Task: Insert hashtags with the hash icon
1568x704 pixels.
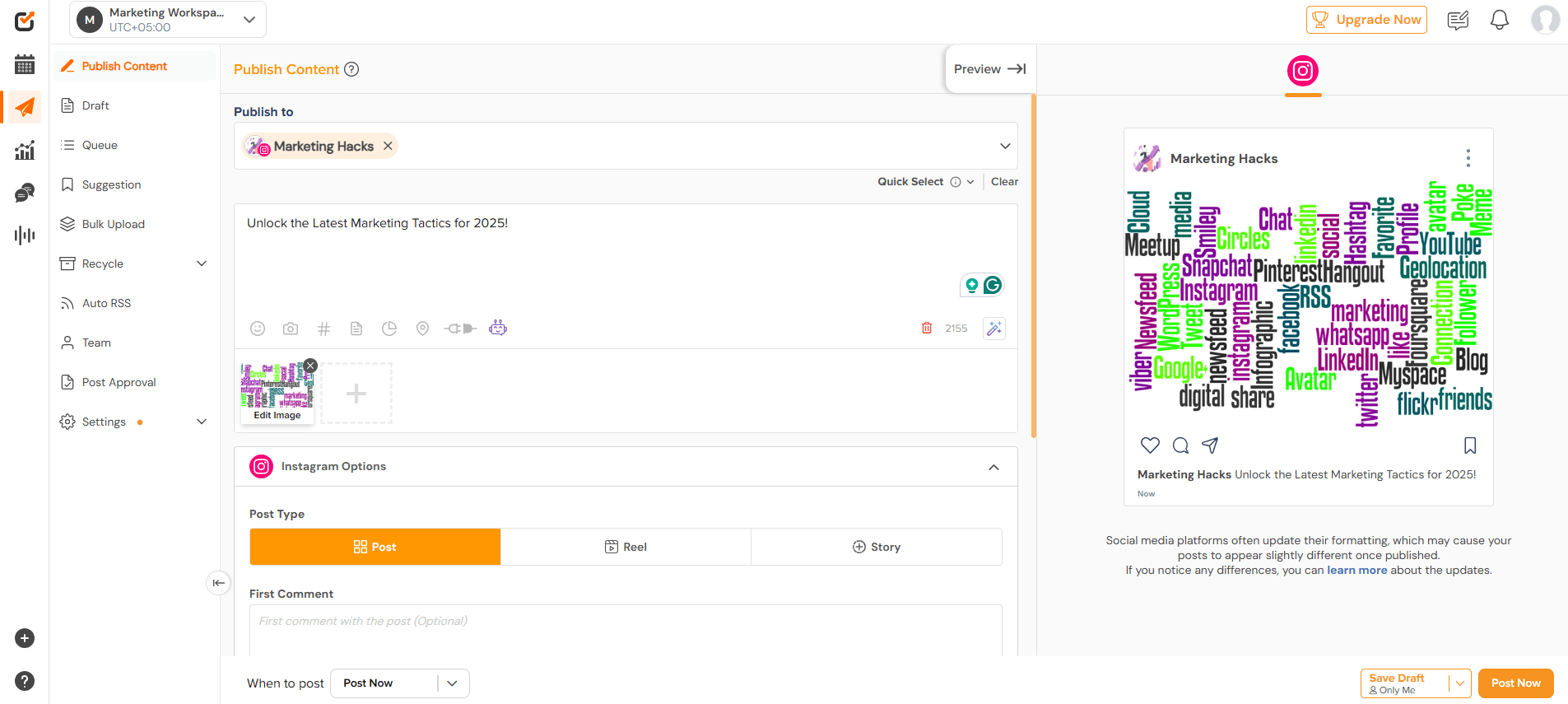Action: point(323,329)
